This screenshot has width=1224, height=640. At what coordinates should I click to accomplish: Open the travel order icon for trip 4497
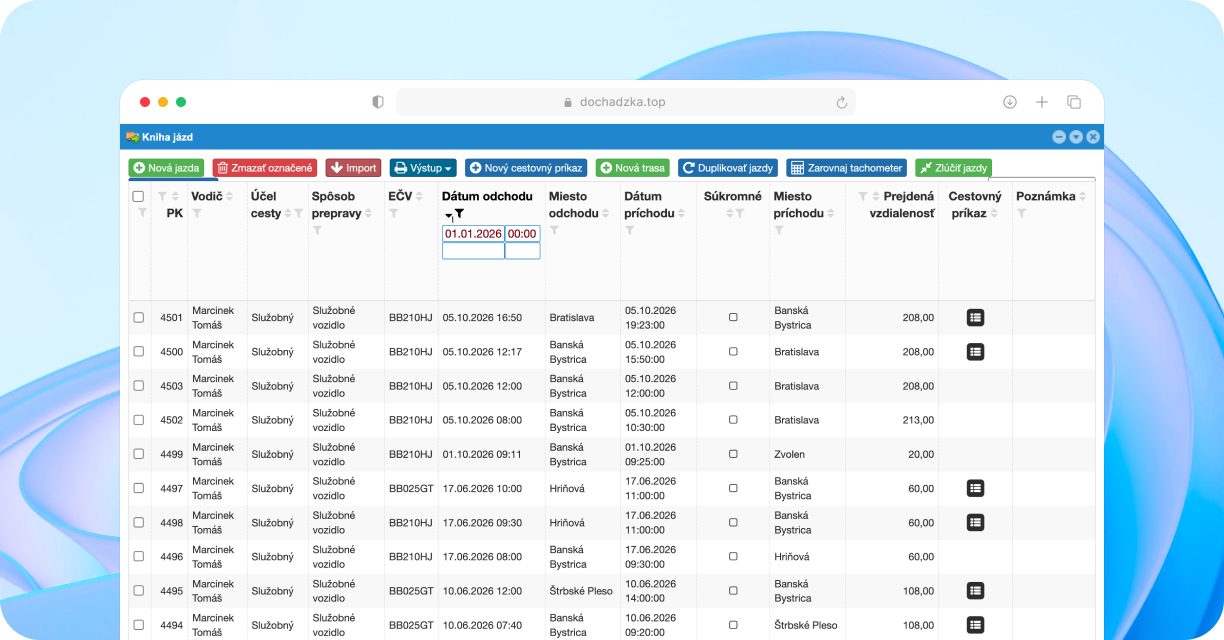coord(976,488)
